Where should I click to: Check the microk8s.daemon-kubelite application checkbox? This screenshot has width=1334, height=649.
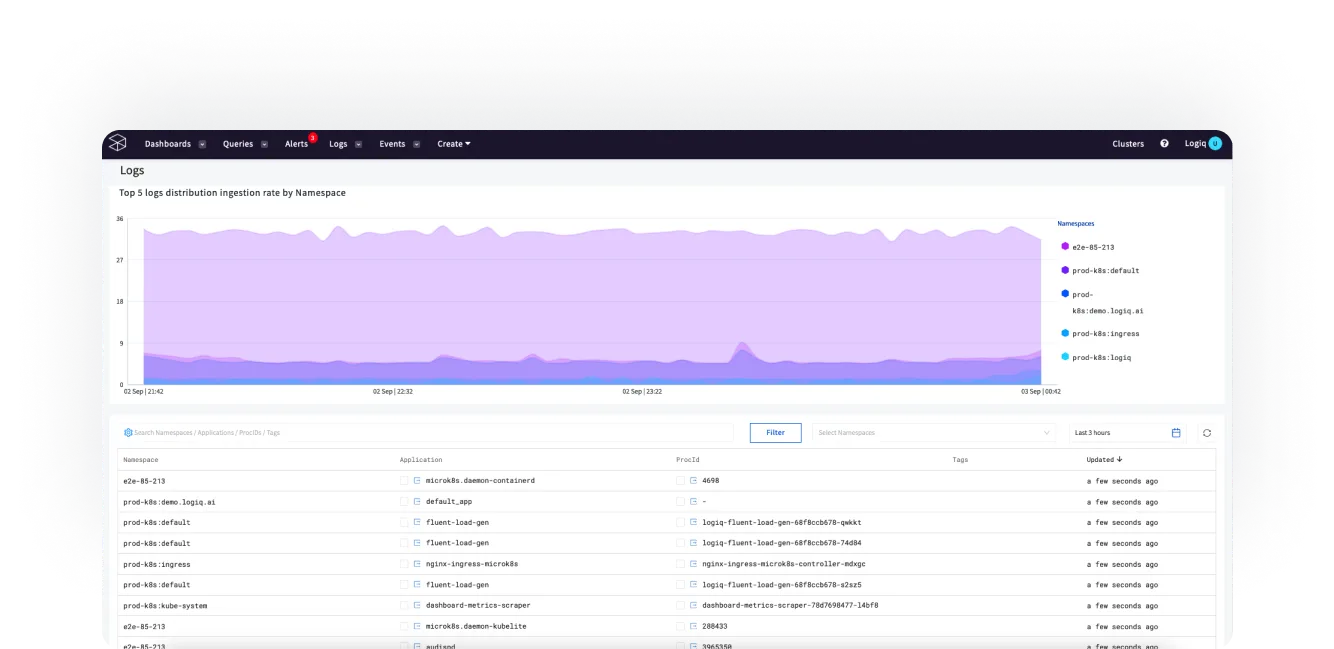pos(404,626)
